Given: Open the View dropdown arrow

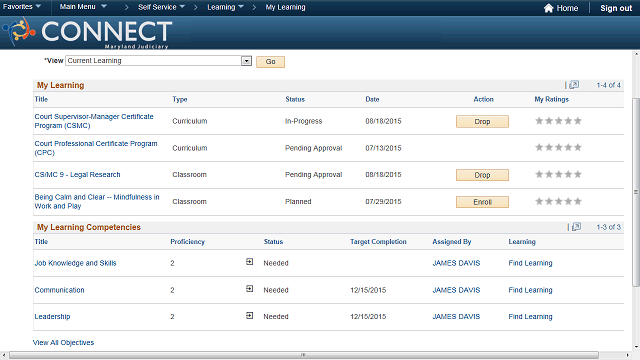Looking at the screenshot, I should [x=246, y=61].
